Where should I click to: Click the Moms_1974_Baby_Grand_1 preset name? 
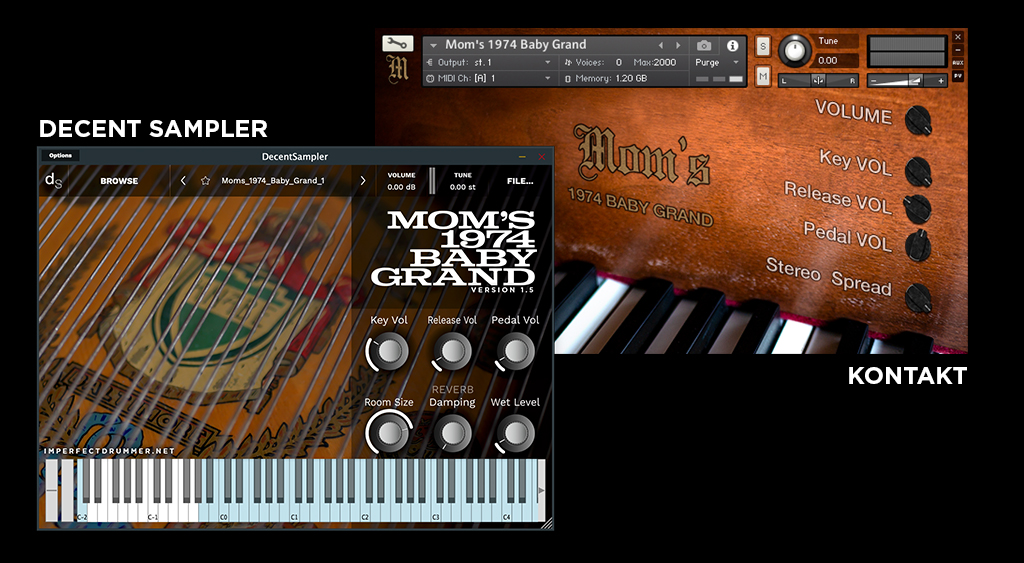273,181
